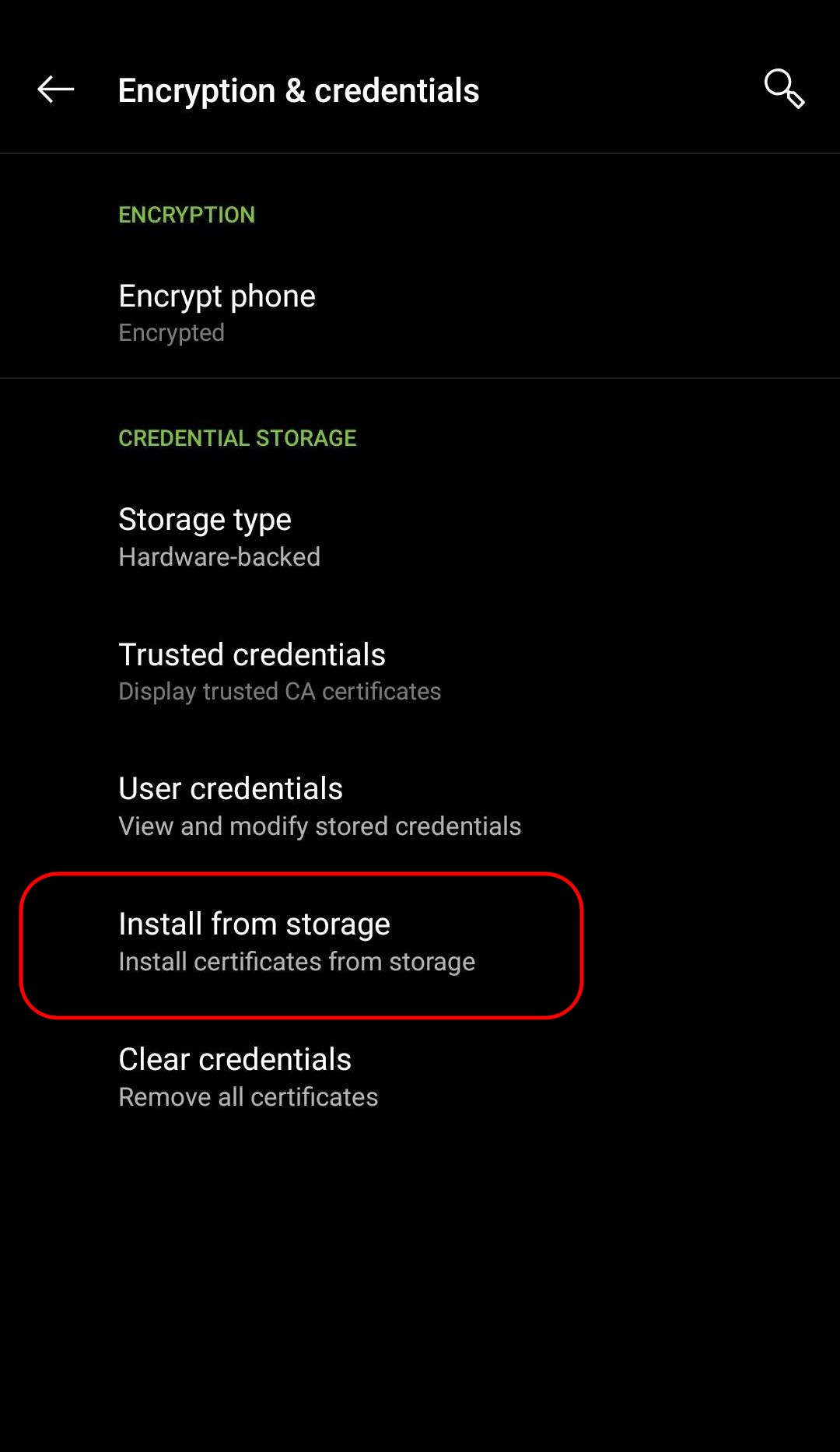Select the ENCRYPTION section header
This screenshot has height=1452, width=840.
click(x=187, y=215)
